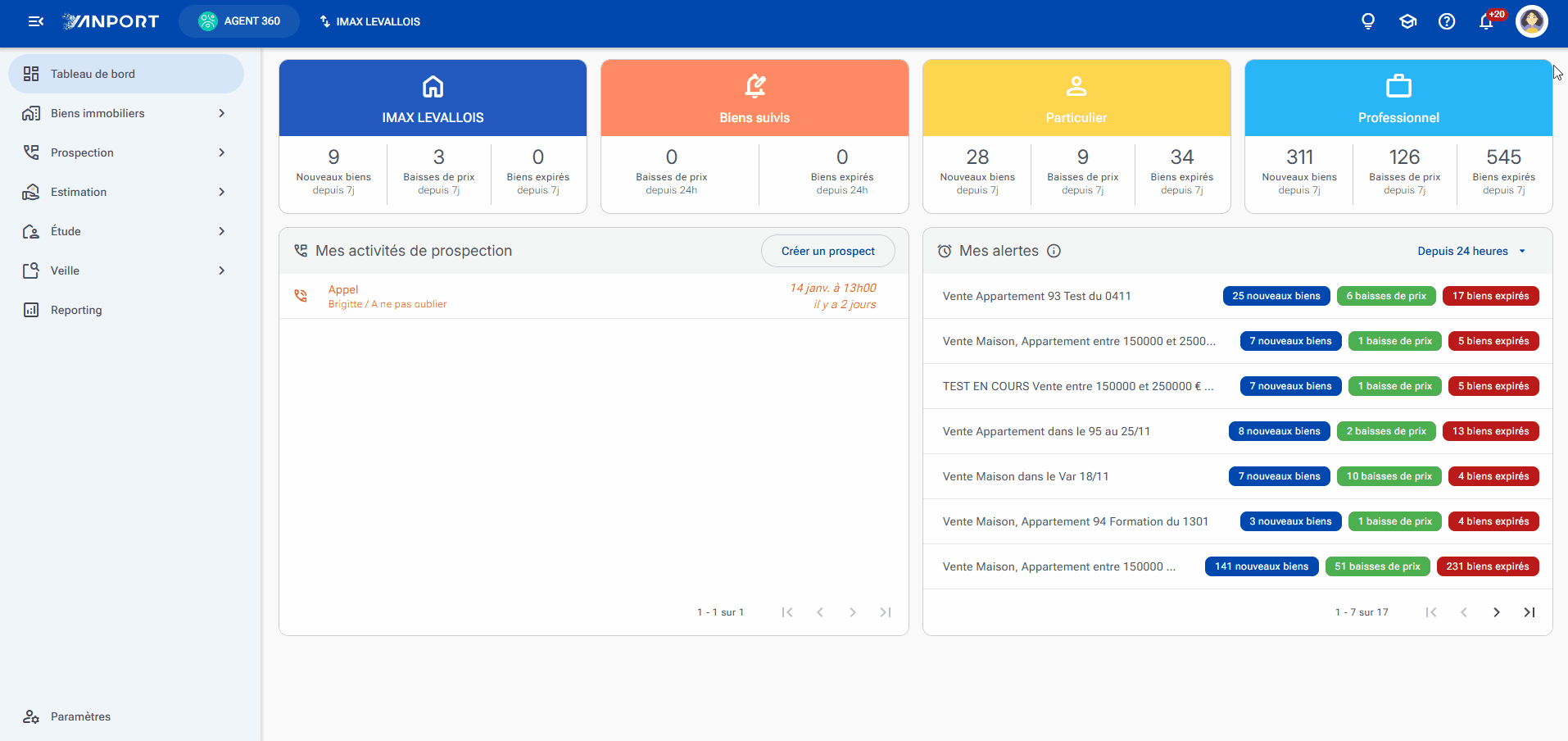Click the Appel phone icon in activities
The width and height of the screenshot is (1568, 741).
[x=301, y=296]
